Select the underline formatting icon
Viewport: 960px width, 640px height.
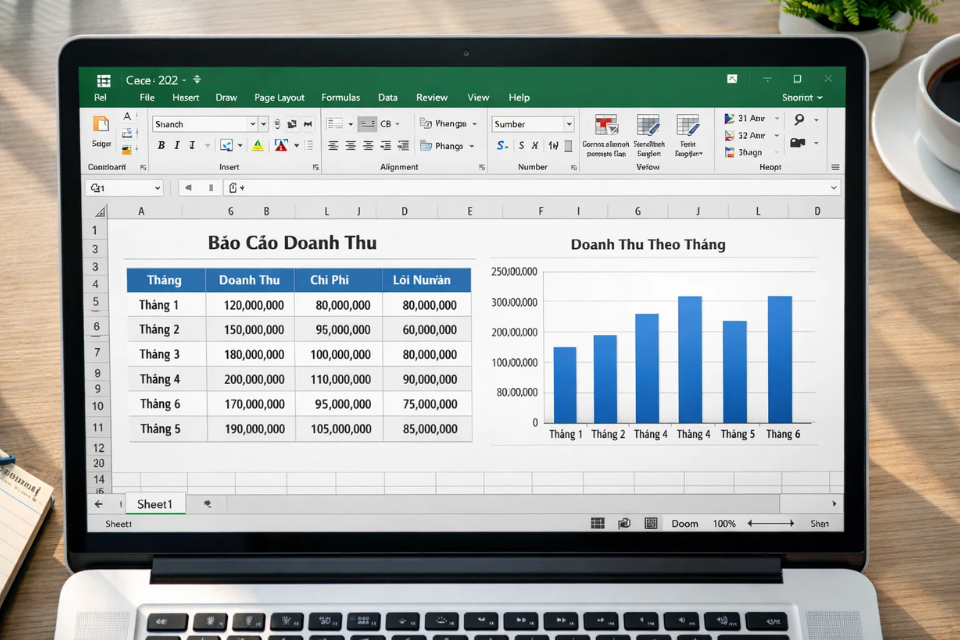192,145
